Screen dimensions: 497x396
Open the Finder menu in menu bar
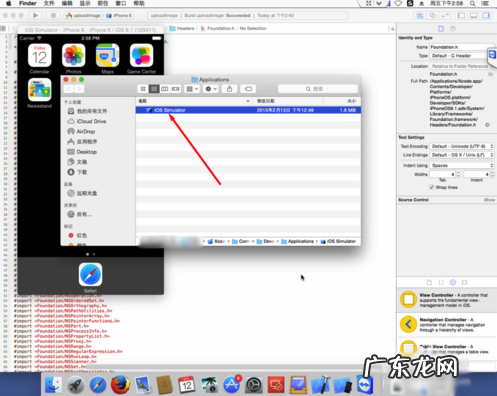click(x=28, y=3)
